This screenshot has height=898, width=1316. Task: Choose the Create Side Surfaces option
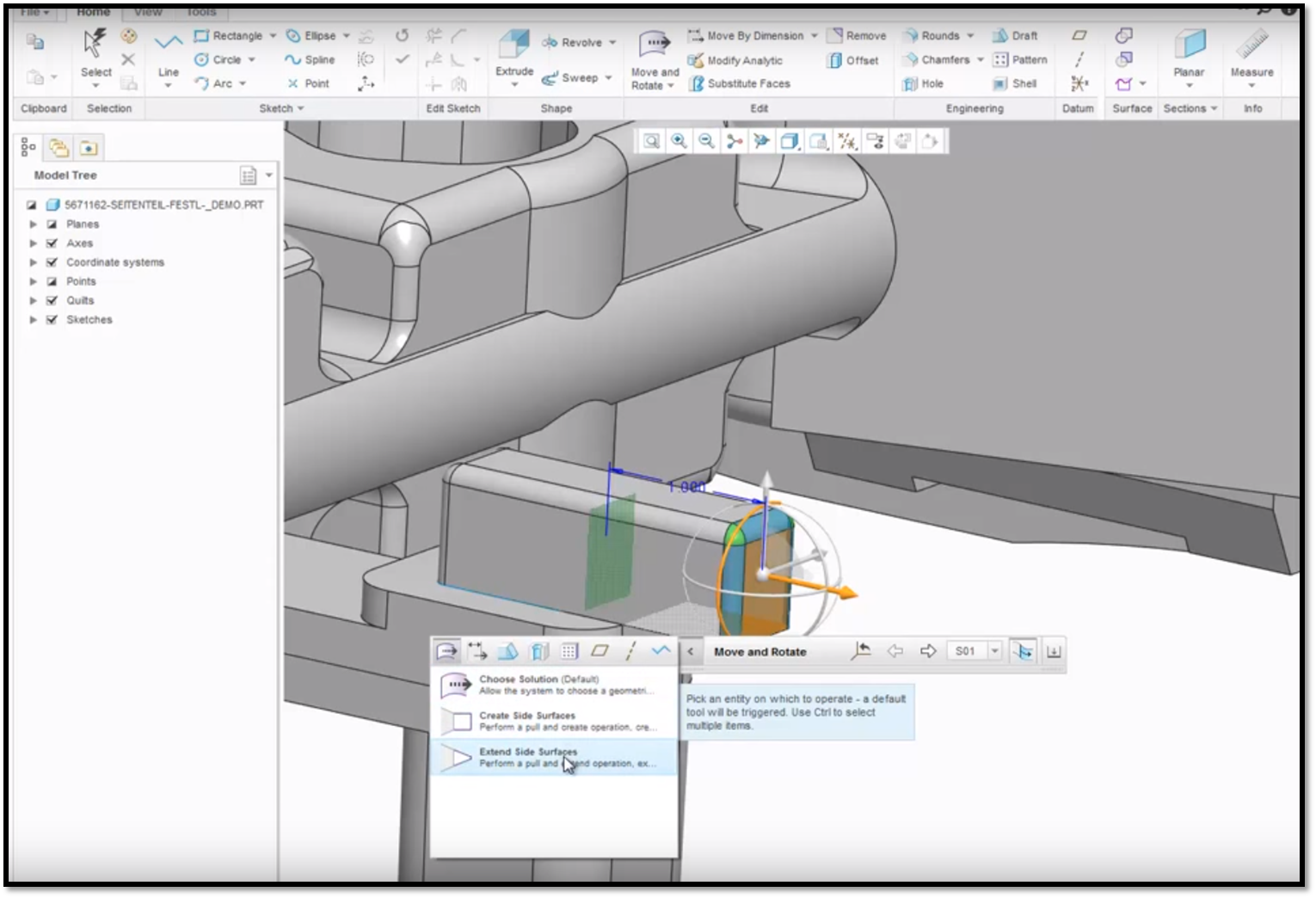pos(554,721)
